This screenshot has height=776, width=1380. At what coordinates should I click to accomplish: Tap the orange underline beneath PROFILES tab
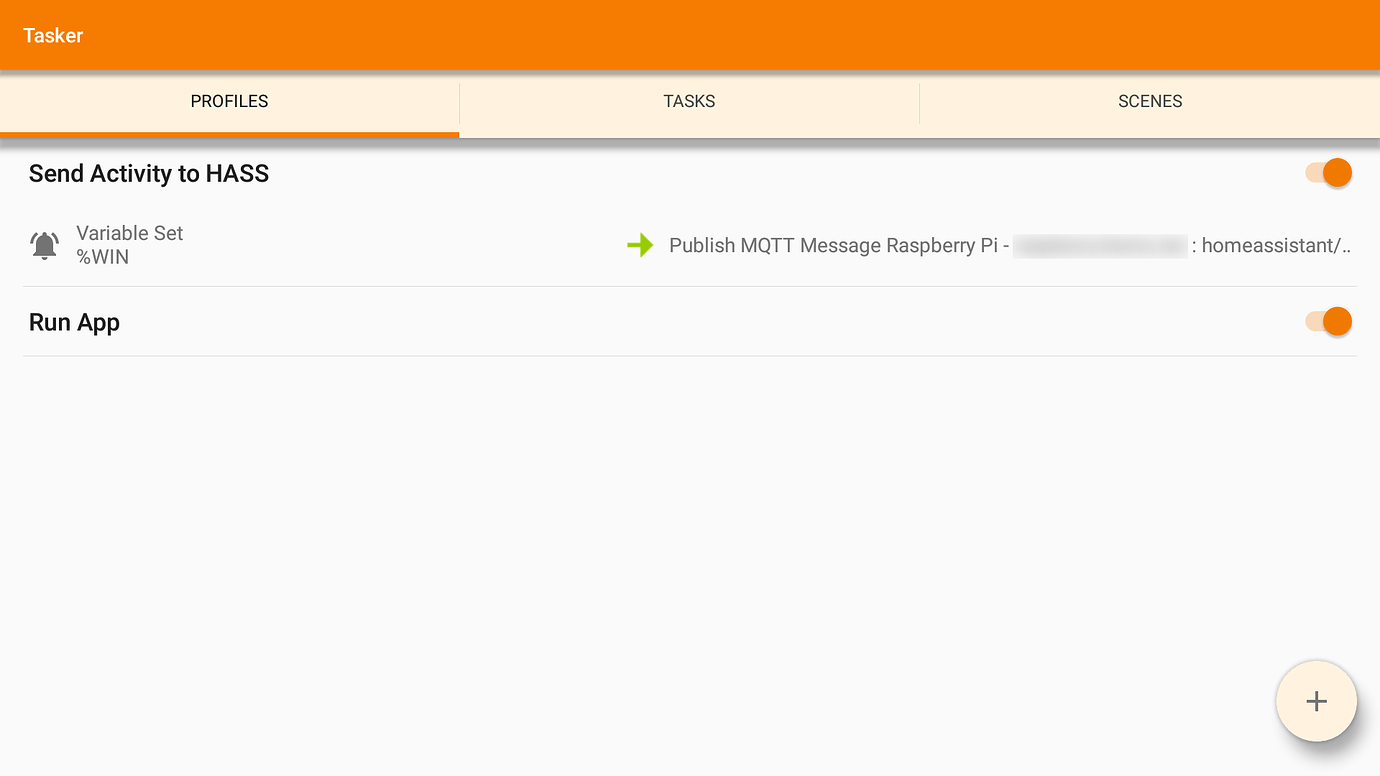[229, 135]
